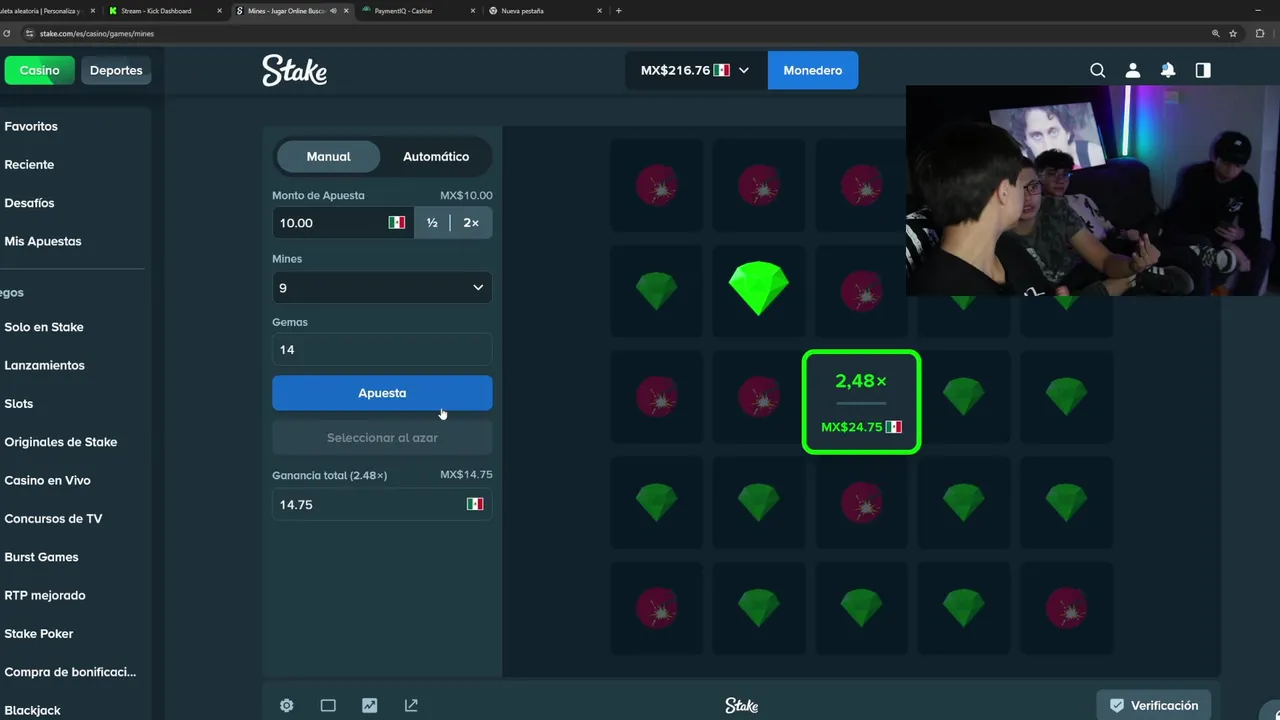Click the Ganancia total field showing 14.75
Image resolution: width=1280 pixels, height=720 pixels.
tap(382, 504)
